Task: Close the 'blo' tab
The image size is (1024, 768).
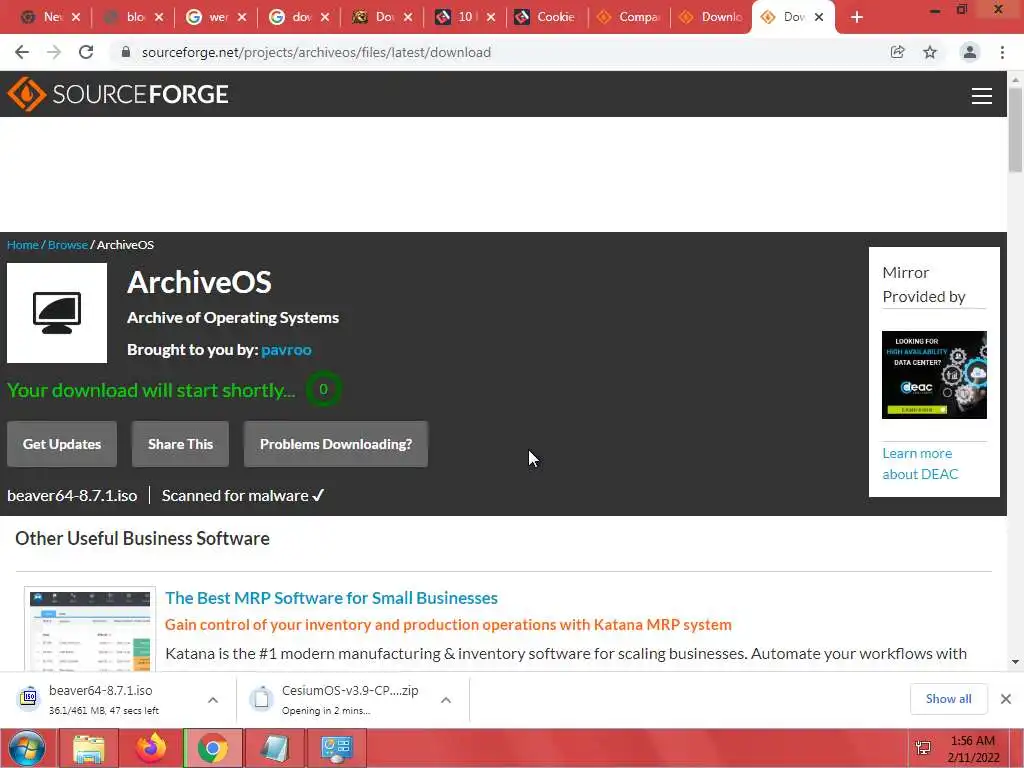Action: coord(159,17)
